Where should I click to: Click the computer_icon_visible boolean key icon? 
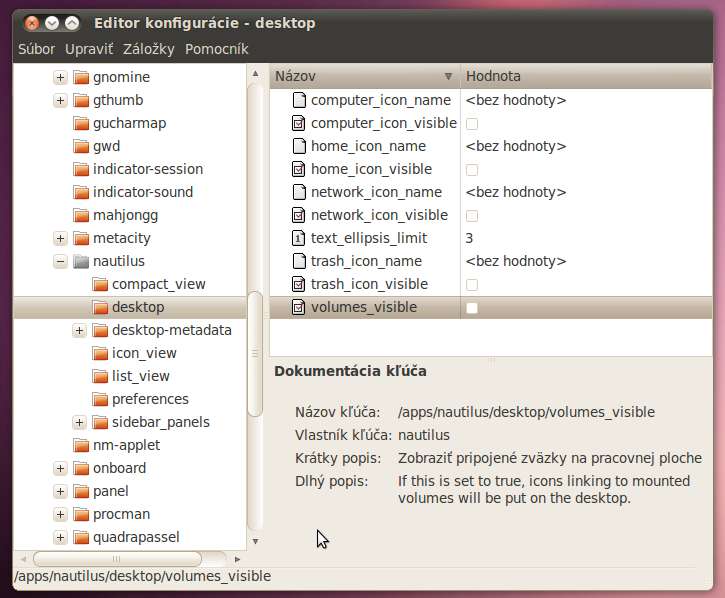[299, 123]
